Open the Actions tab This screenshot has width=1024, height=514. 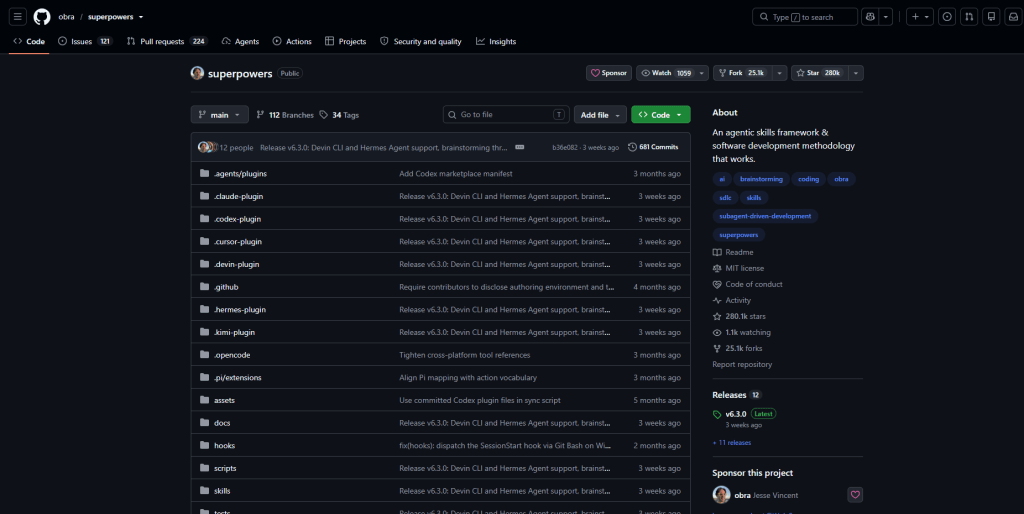(x=292, y=41)
